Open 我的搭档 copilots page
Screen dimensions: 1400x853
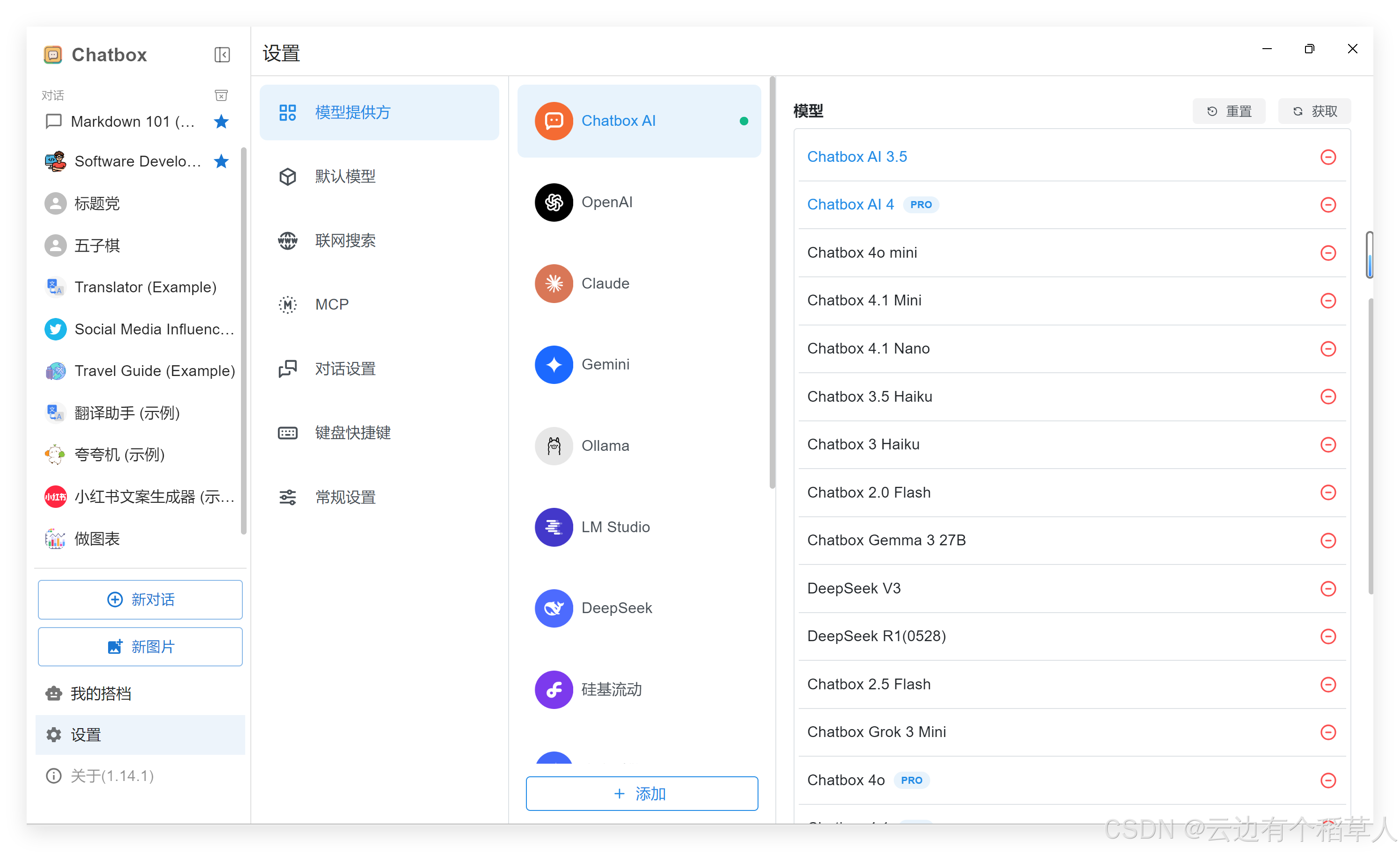coord(140,693)
